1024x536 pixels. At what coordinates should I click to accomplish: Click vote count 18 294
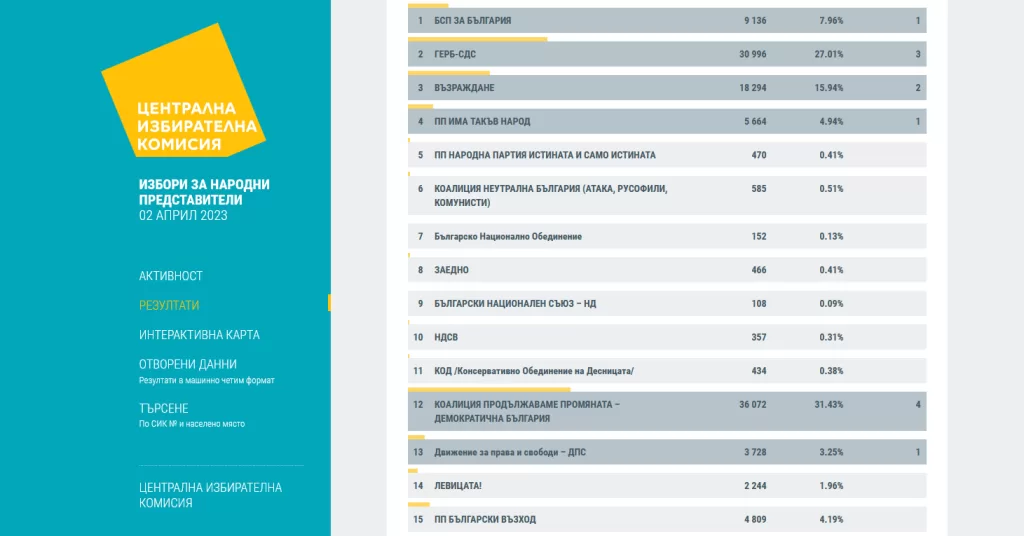pyautogui.click(x=752, y=87)
